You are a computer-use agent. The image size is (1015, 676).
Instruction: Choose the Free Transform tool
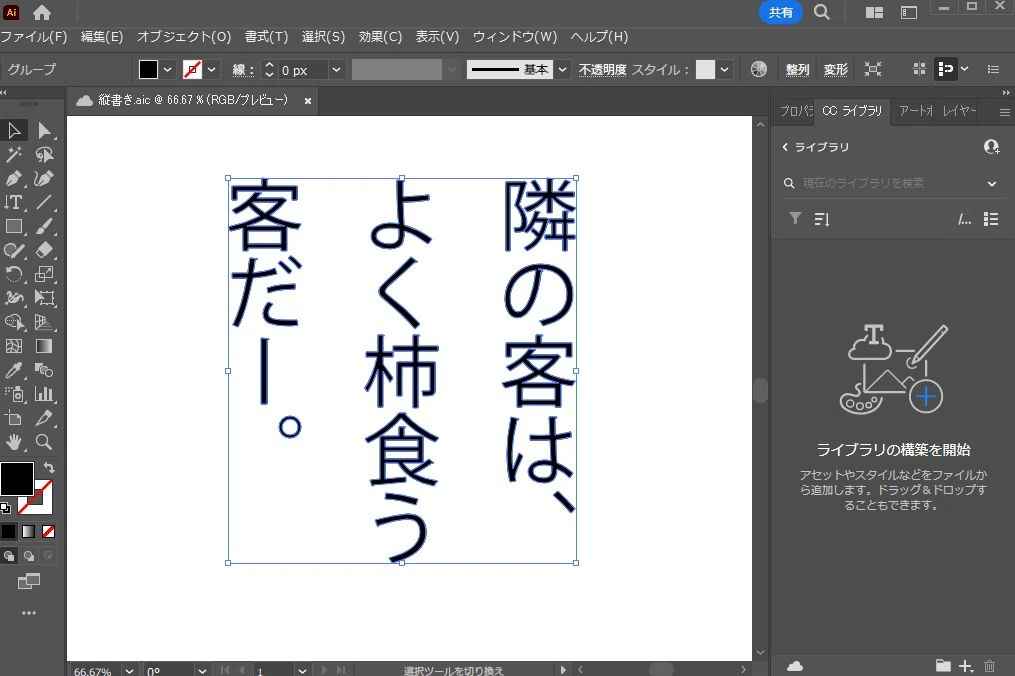(x=43, y=298)
